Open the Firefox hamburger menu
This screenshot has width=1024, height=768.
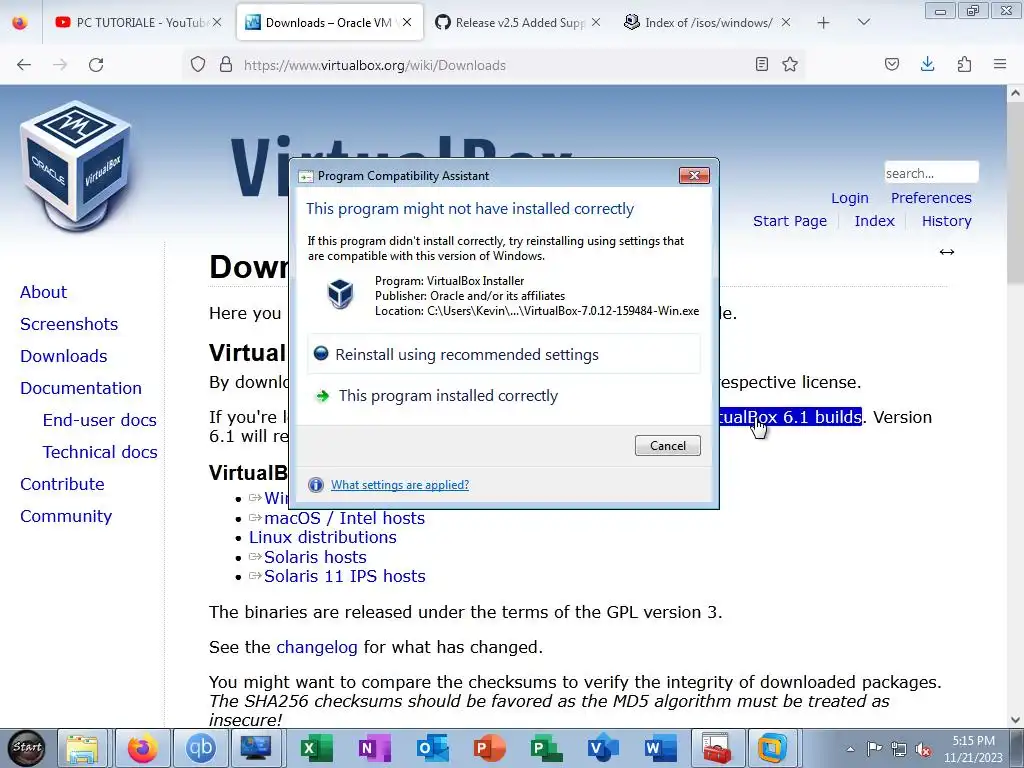coord(1000,64)
